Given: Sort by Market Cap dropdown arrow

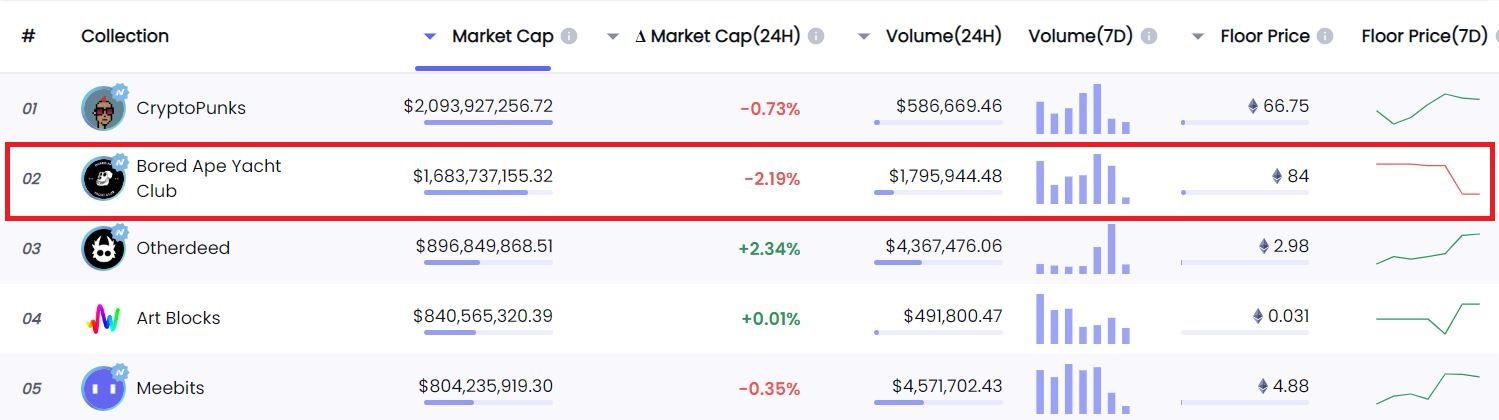Looking at the screenshot, I should tap(430, 36).
